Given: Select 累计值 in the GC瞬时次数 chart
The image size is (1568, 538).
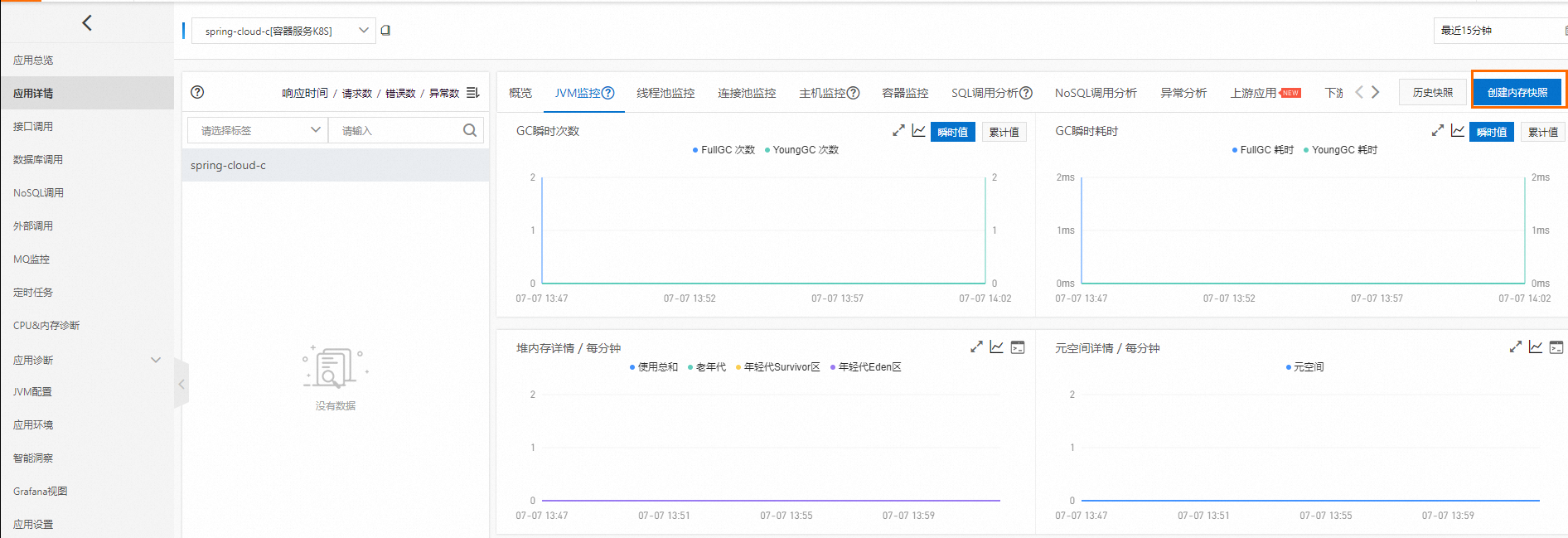Looking at the screenshot, I should 1004,132.
